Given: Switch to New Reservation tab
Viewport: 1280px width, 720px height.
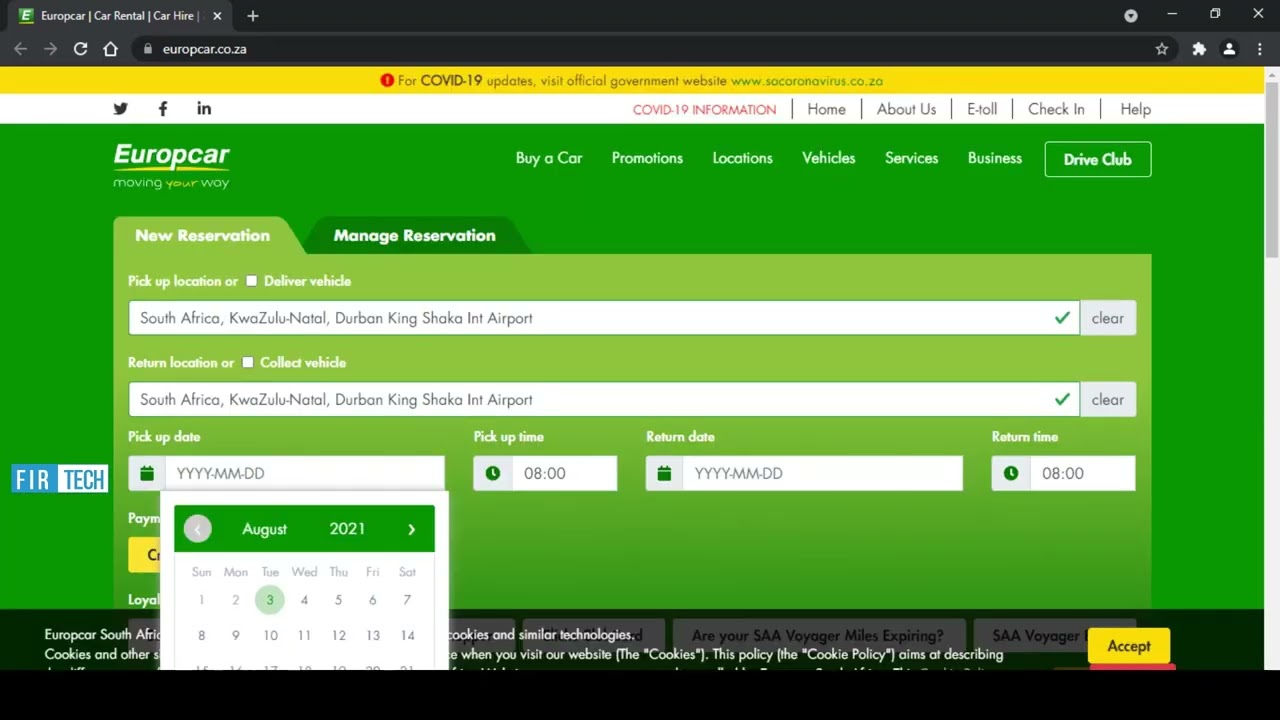Looking at the screenshot, I should tap(203, 236).
